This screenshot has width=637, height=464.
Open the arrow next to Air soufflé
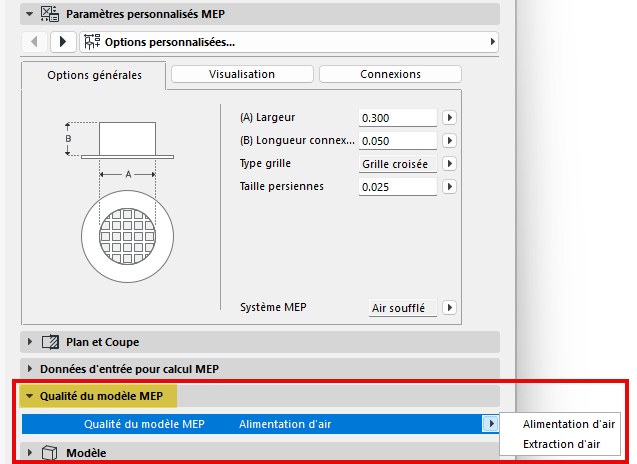pos(449,308)
